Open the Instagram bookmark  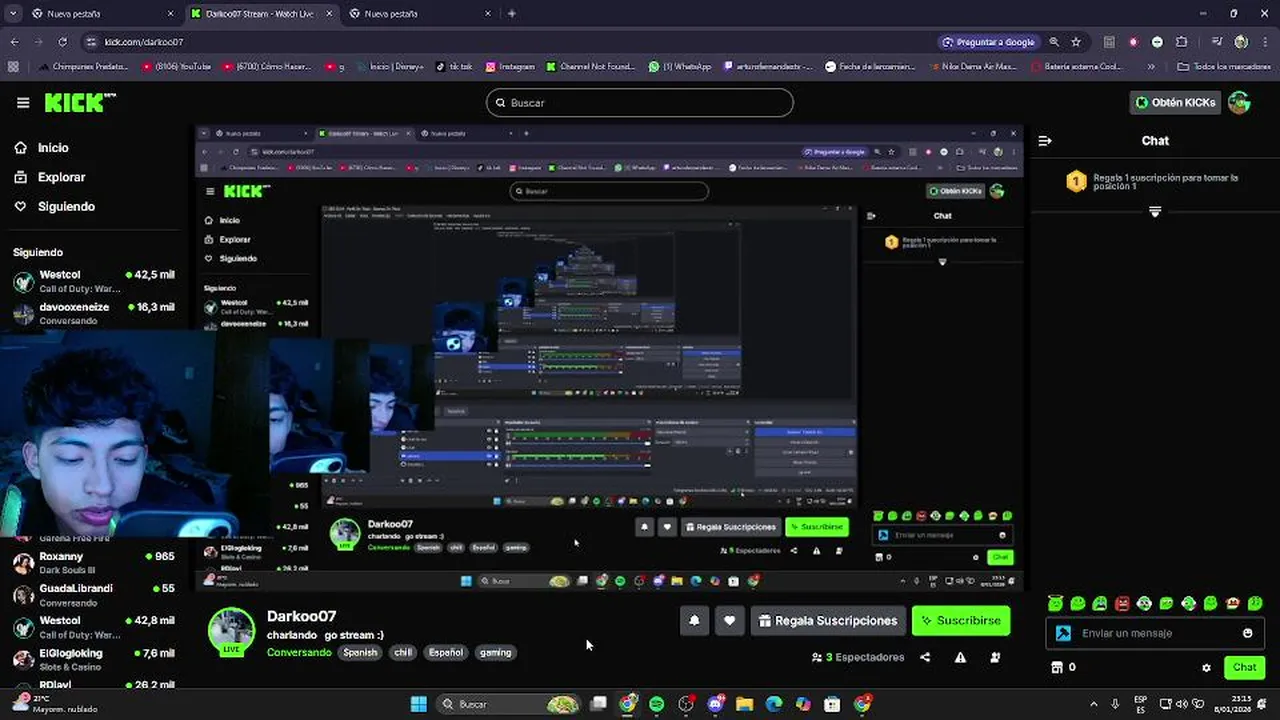(x=510, y=67)
